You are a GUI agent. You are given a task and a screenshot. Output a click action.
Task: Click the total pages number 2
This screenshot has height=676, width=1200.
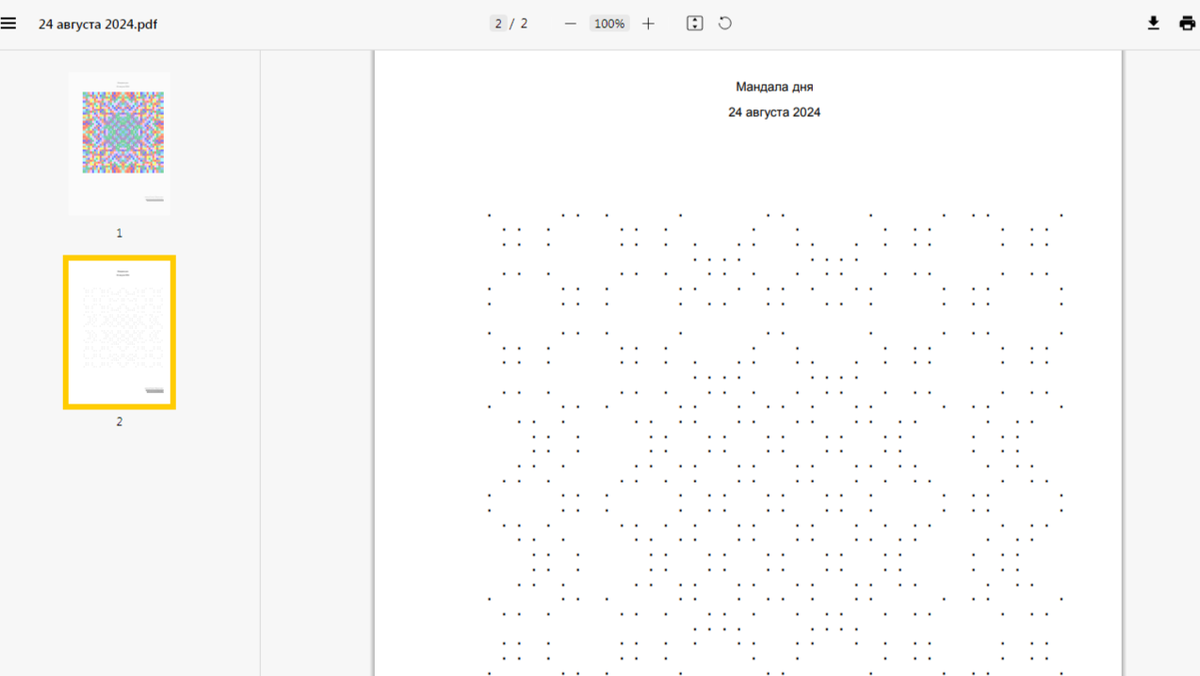pyautogui.click(x=524, y=24)
